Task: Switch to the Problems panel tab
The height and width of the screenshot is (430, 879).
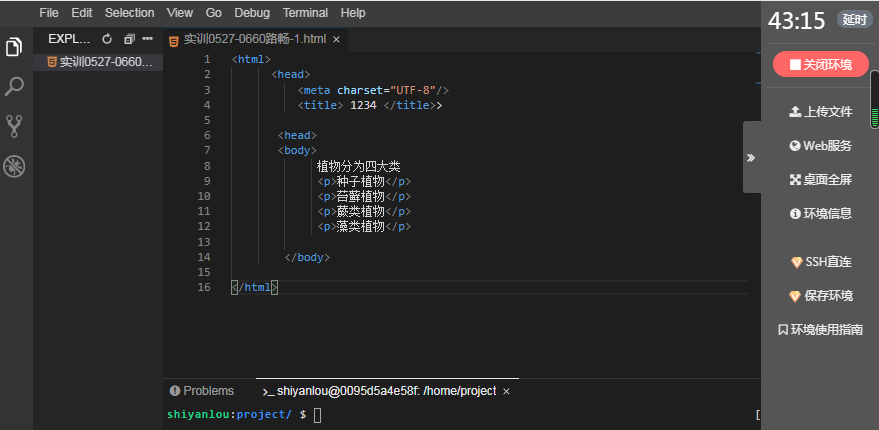Action: [202, 391]
